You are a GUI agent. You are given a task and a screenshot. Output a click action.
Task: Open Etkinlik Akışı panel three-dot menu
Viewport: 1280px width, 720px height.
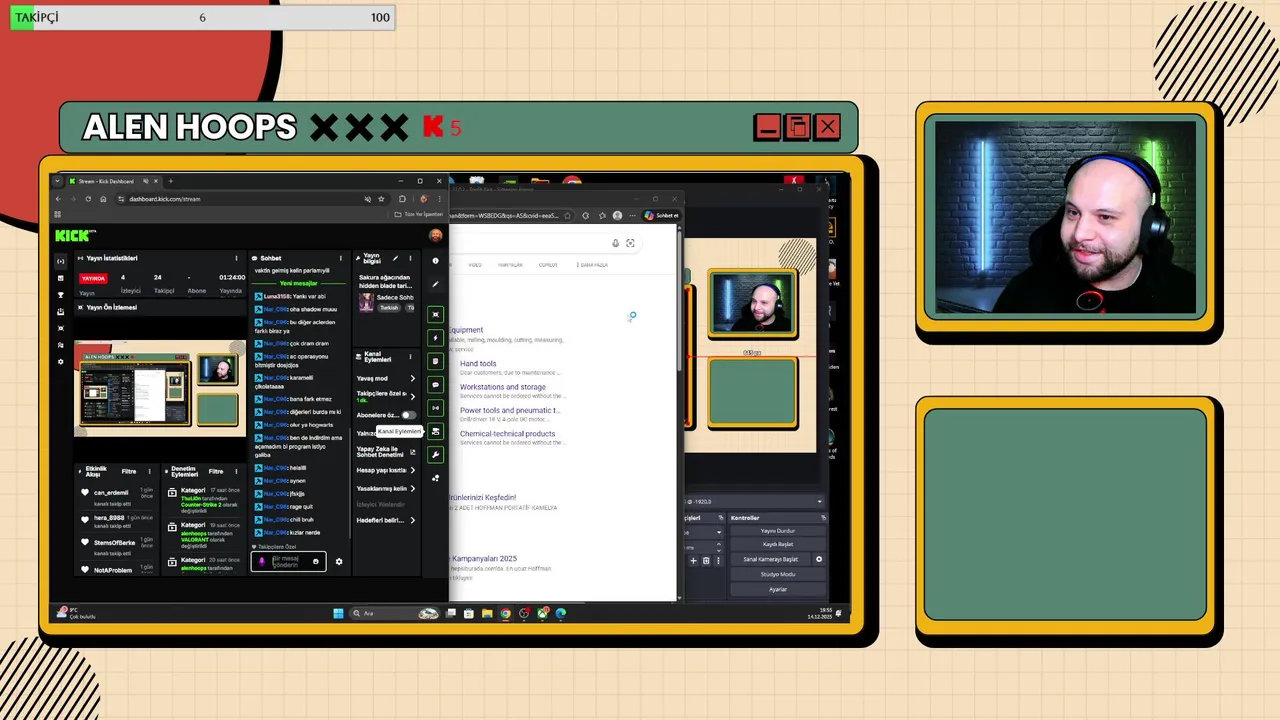point(150,471)
